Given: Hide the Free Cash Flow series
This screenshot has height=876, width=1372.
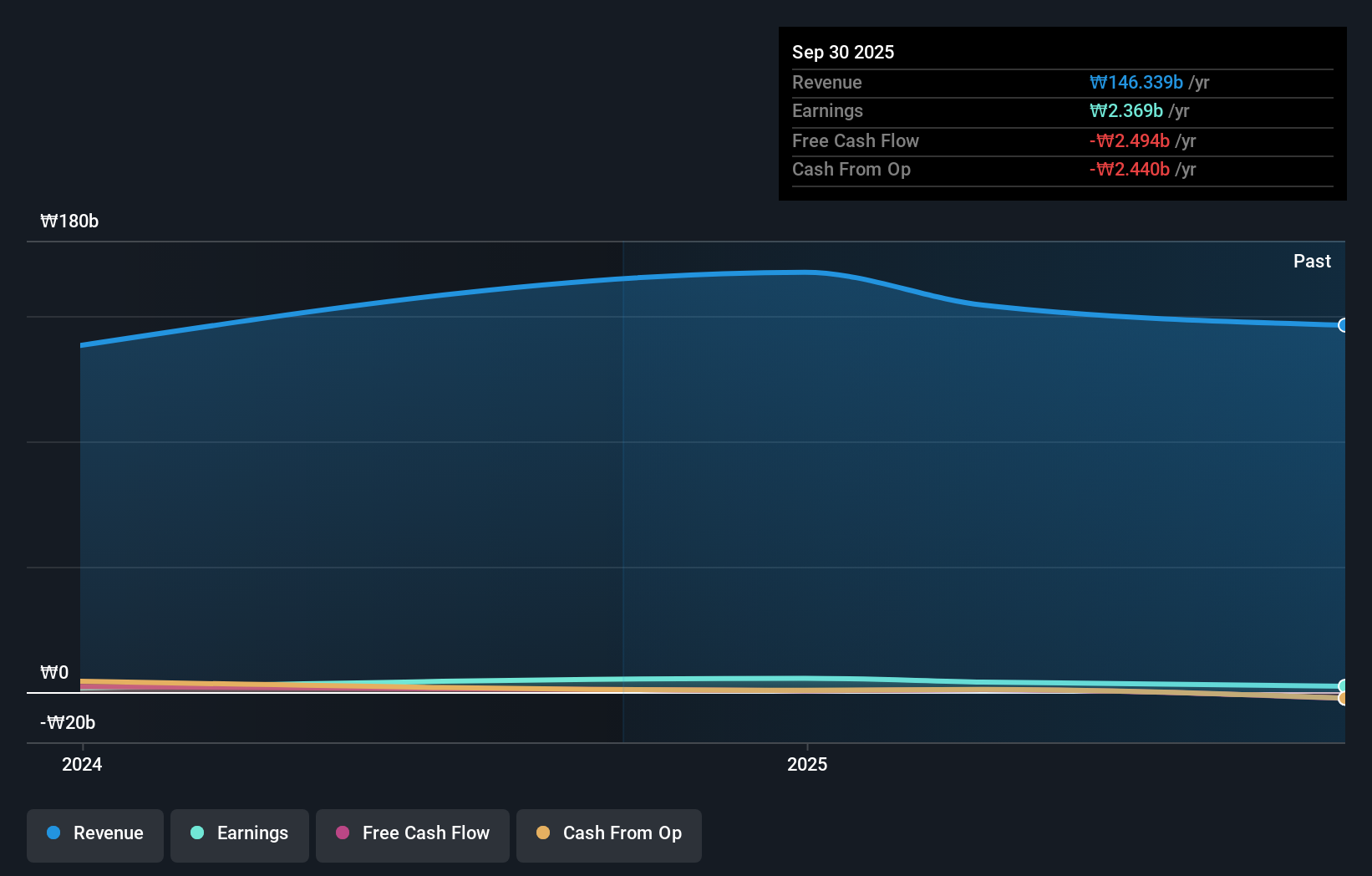Looking at the screenshot, I should click(x=412, y=834).
